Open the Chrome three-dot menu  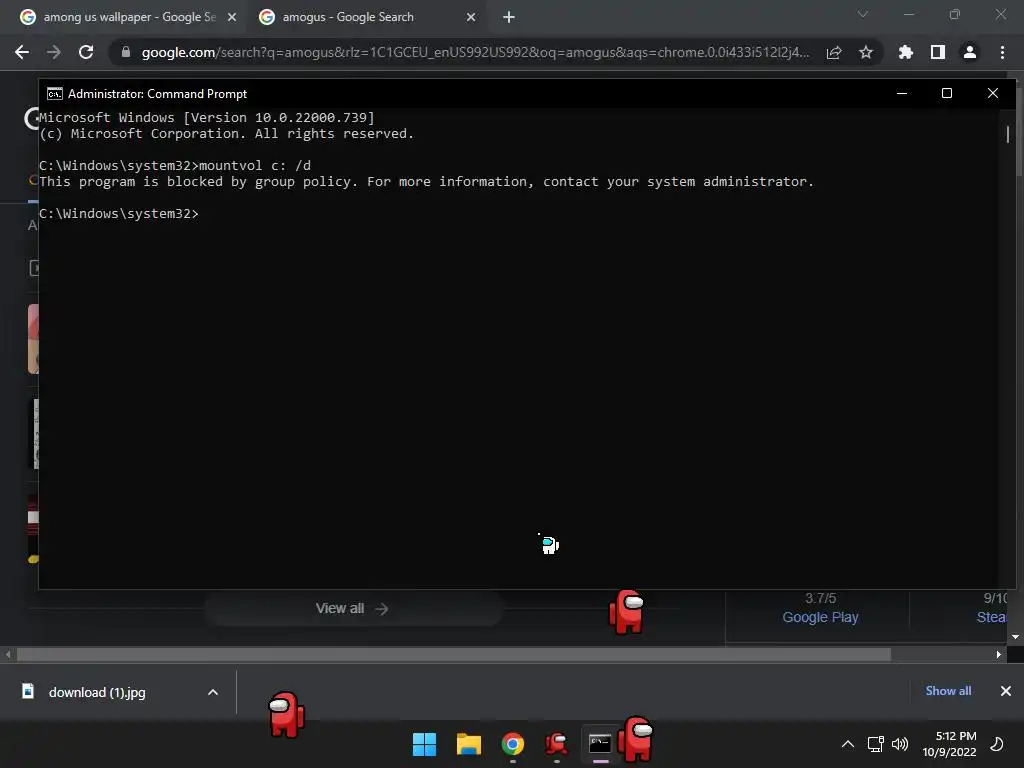(x=1002, y=52)
